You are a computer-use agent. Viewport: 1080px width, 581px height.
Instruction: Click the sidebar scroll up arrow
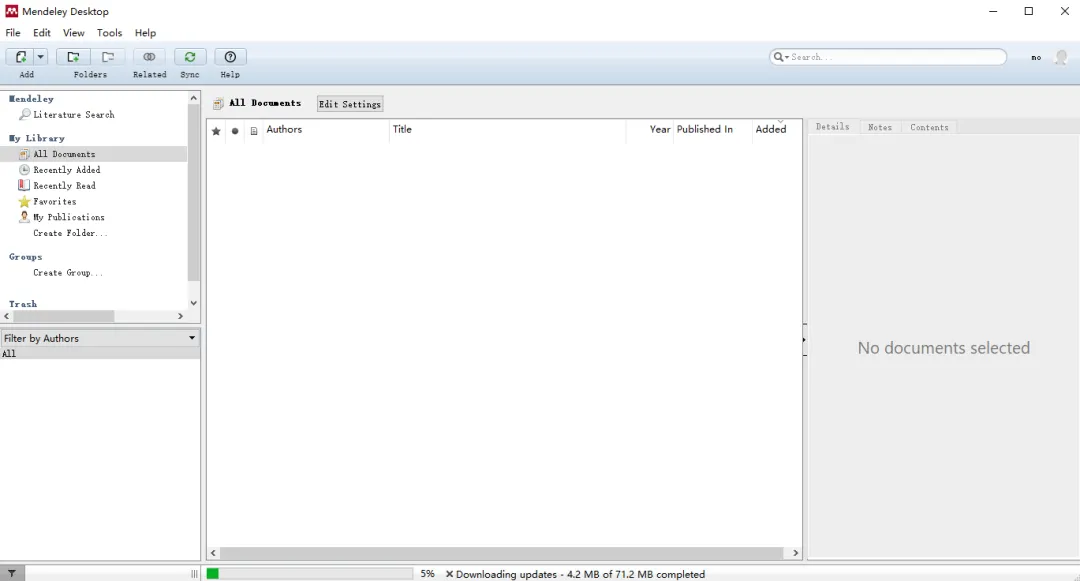coord(194,98)
